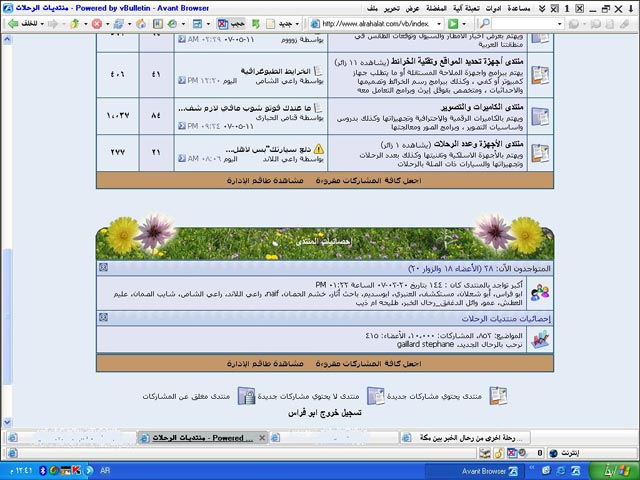The image size is (640, 480).
Task: Go to last post arrow in دلع سيارتك row
Action: [x=182, y=158]
